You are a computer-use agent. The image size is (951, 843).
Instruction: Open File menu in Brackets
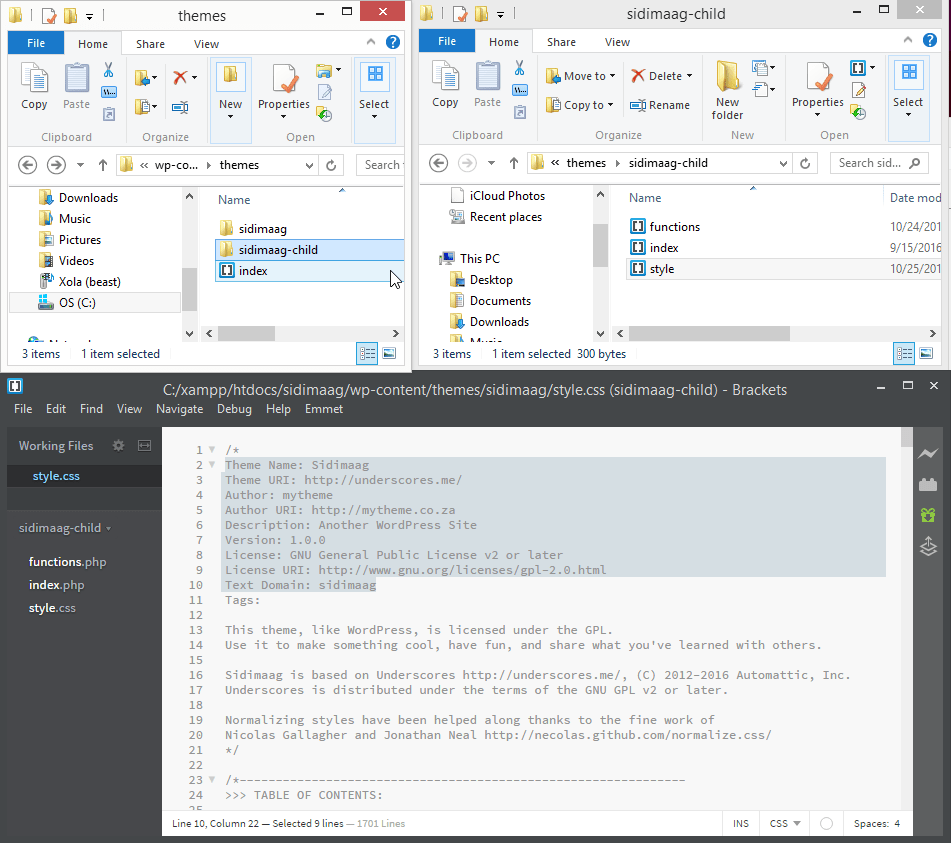23,409
